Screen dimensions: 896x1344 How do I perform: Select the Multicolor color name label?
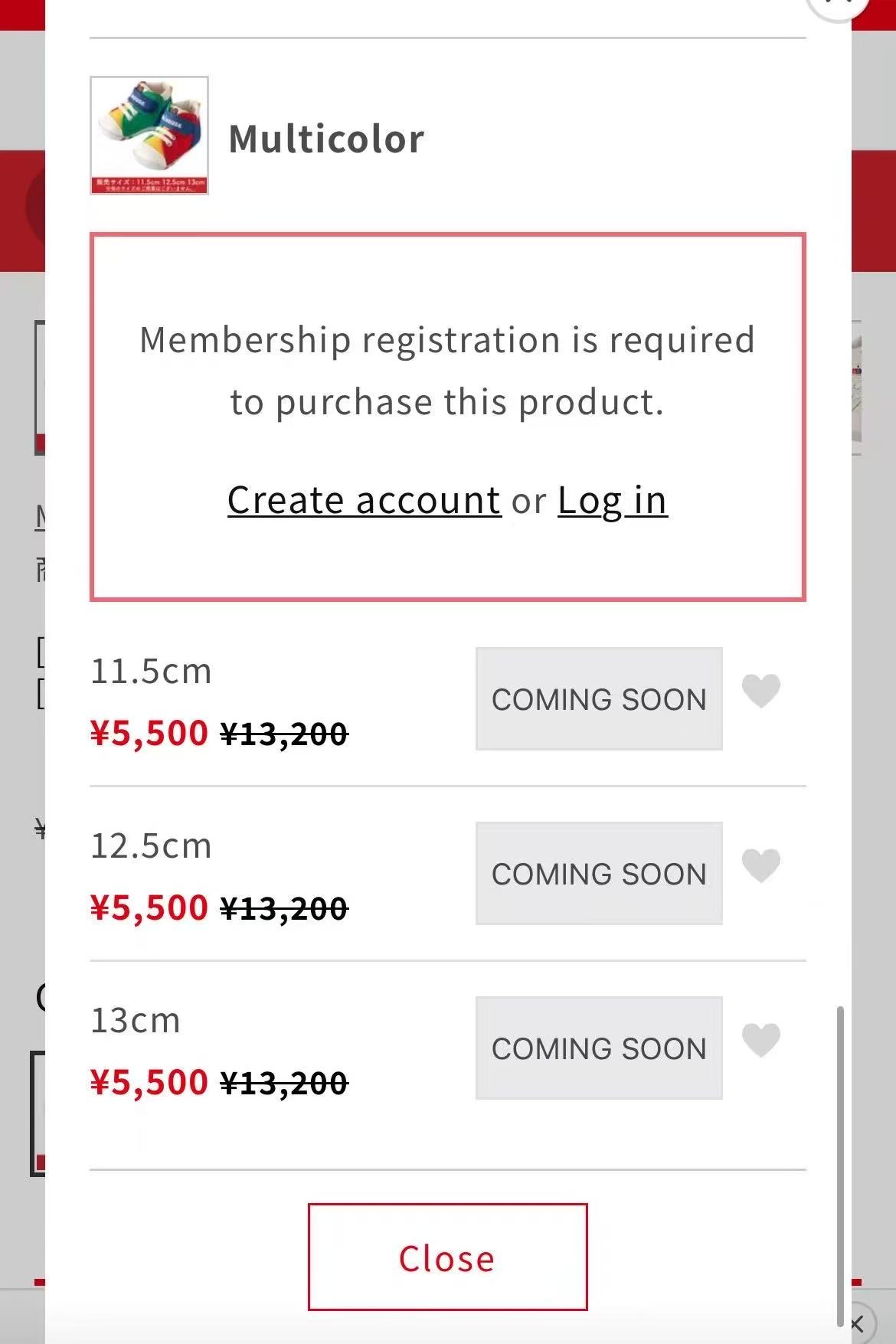click(x=326, y=139)
